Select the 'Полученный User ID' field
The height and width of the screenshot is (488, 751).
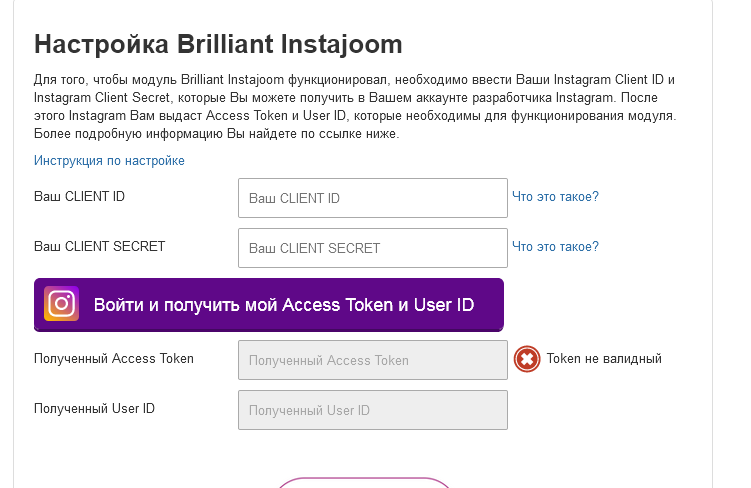[x=372, y=410]
